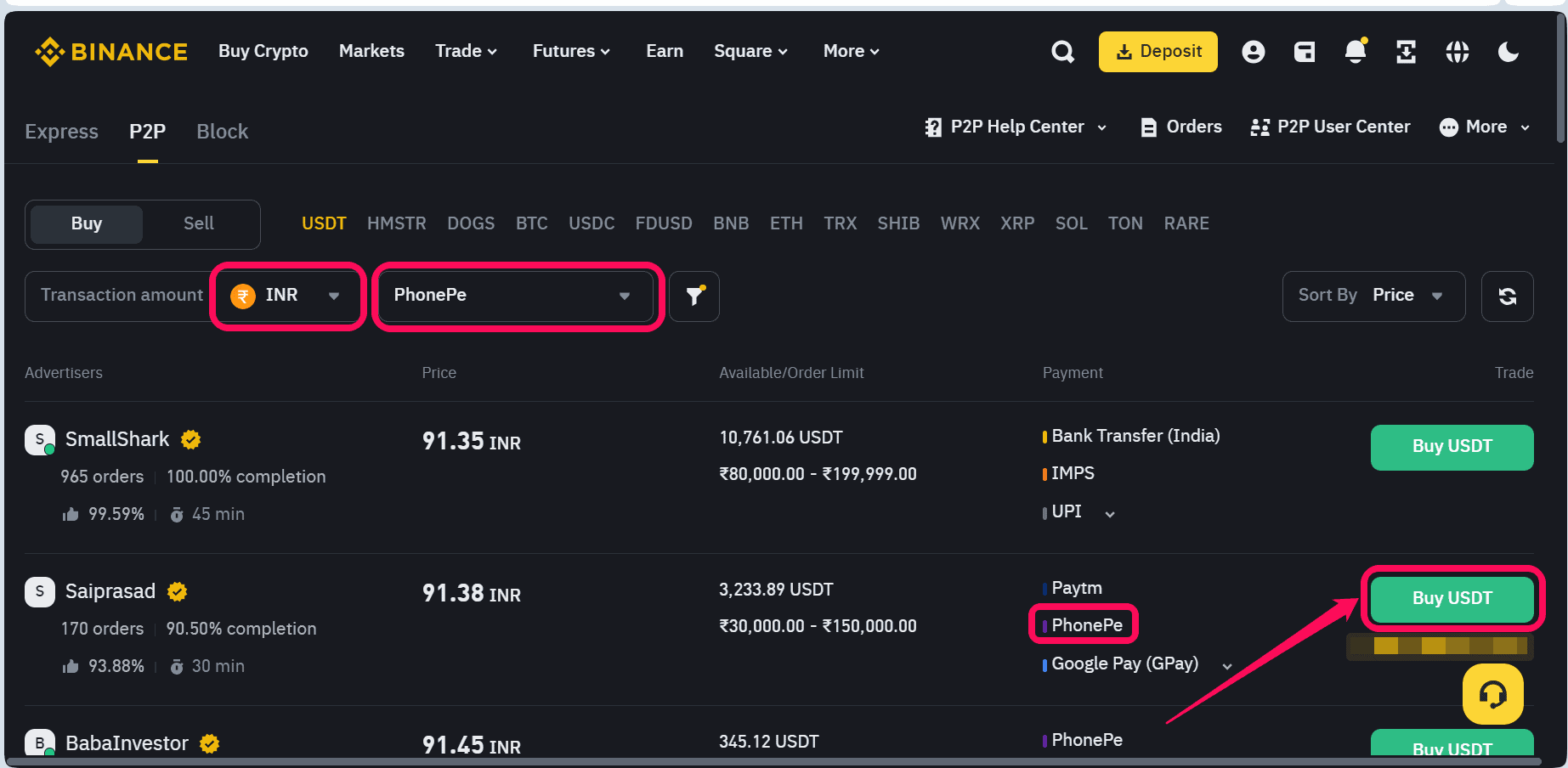
Task: Expand the Trade menu
Action: click(x=466, y=51)
